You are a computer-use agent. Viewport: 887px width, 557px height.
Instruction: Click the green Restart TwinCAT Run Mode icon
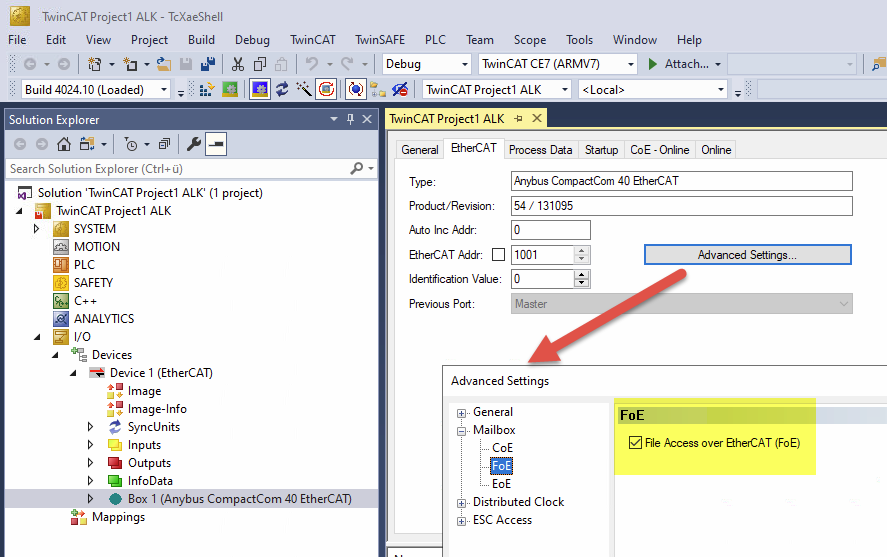[230, 89]
